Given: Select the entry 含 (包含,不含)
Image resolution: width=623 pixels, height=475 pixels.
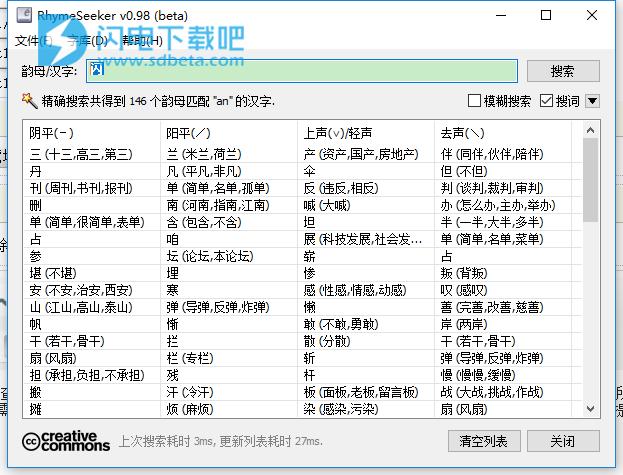Looking at the screenshot, I should [204, 222].
